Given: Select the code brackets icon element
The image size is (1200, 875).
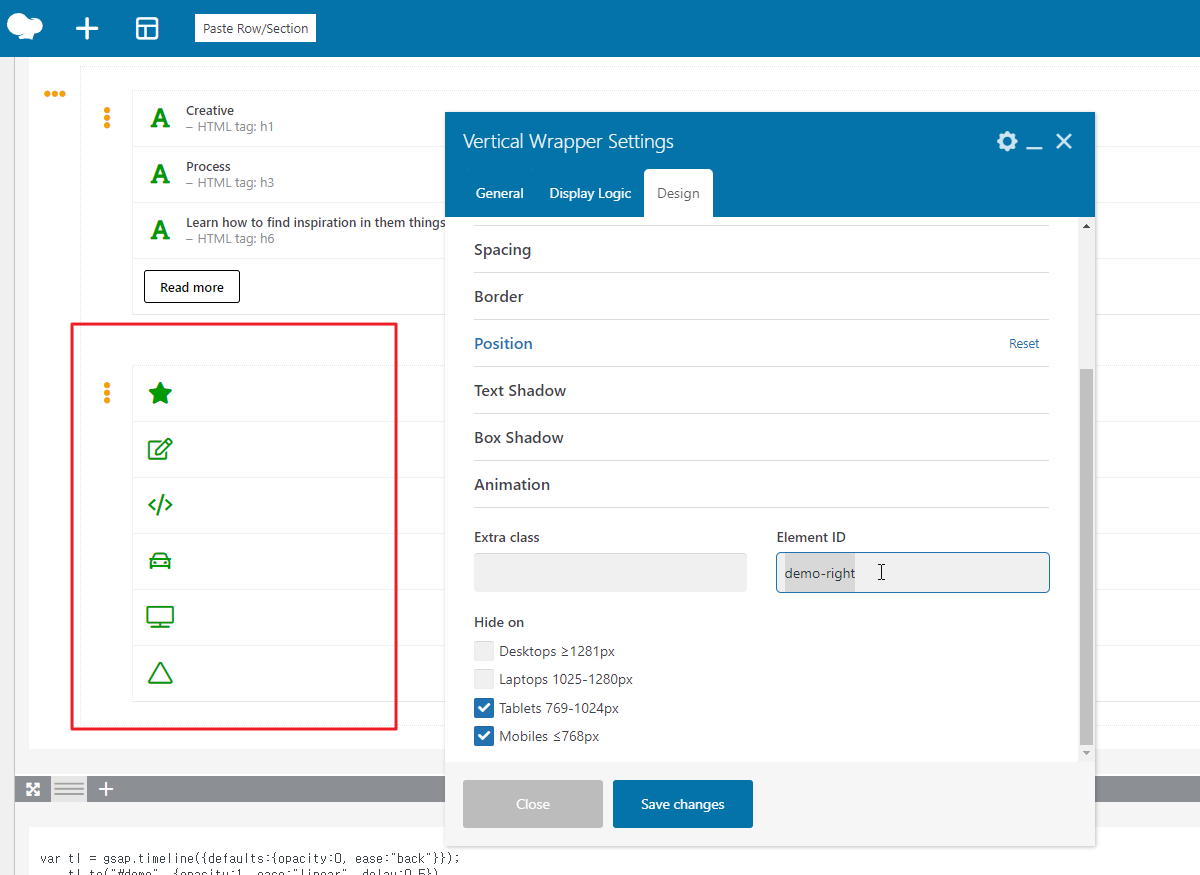Looking at the screenshot, I should pyautogui.click(x=160, y=505).
